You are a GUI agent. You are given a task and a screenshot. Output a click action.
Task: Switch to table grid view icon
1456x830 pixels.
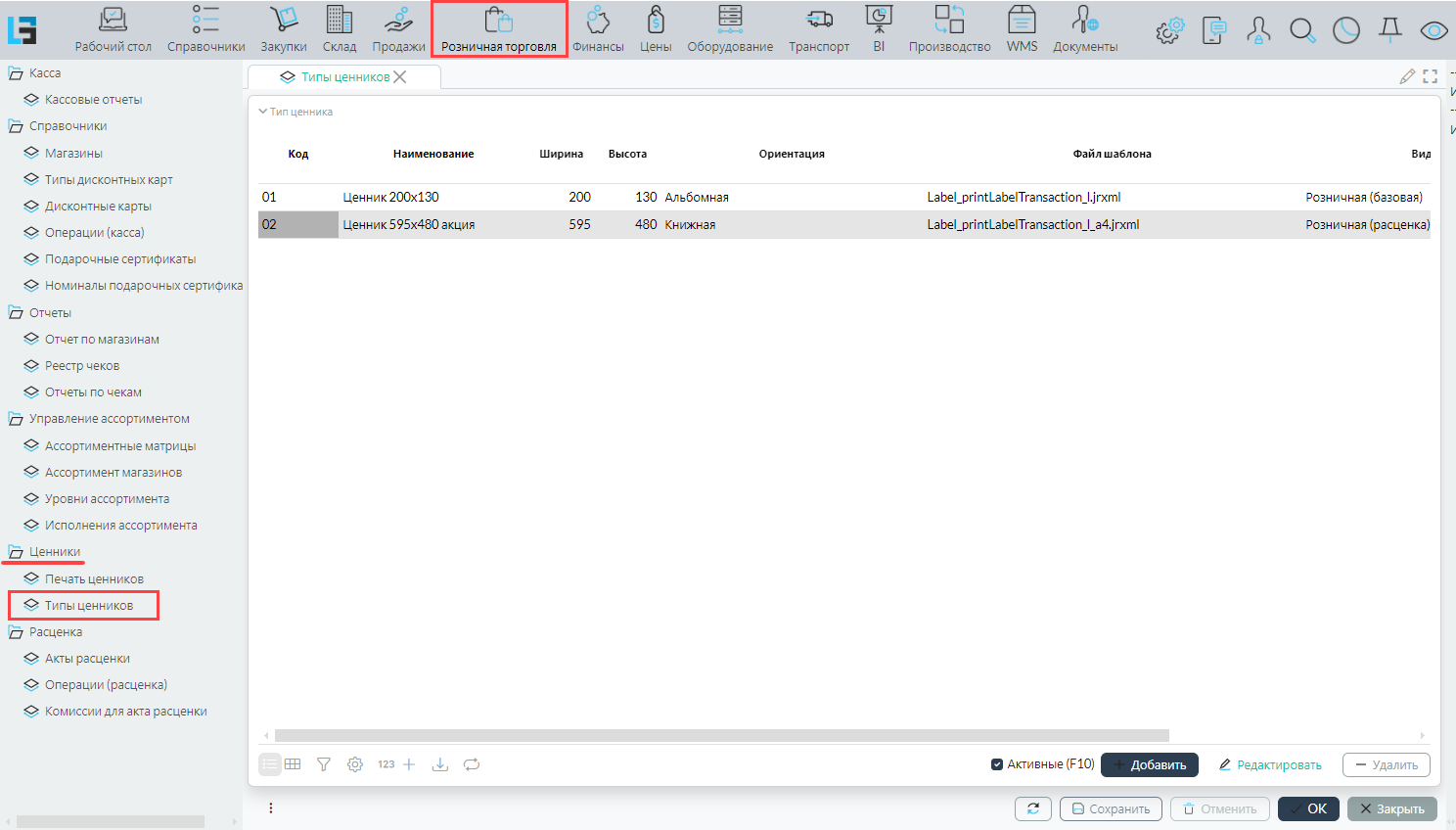pos(293,764)
